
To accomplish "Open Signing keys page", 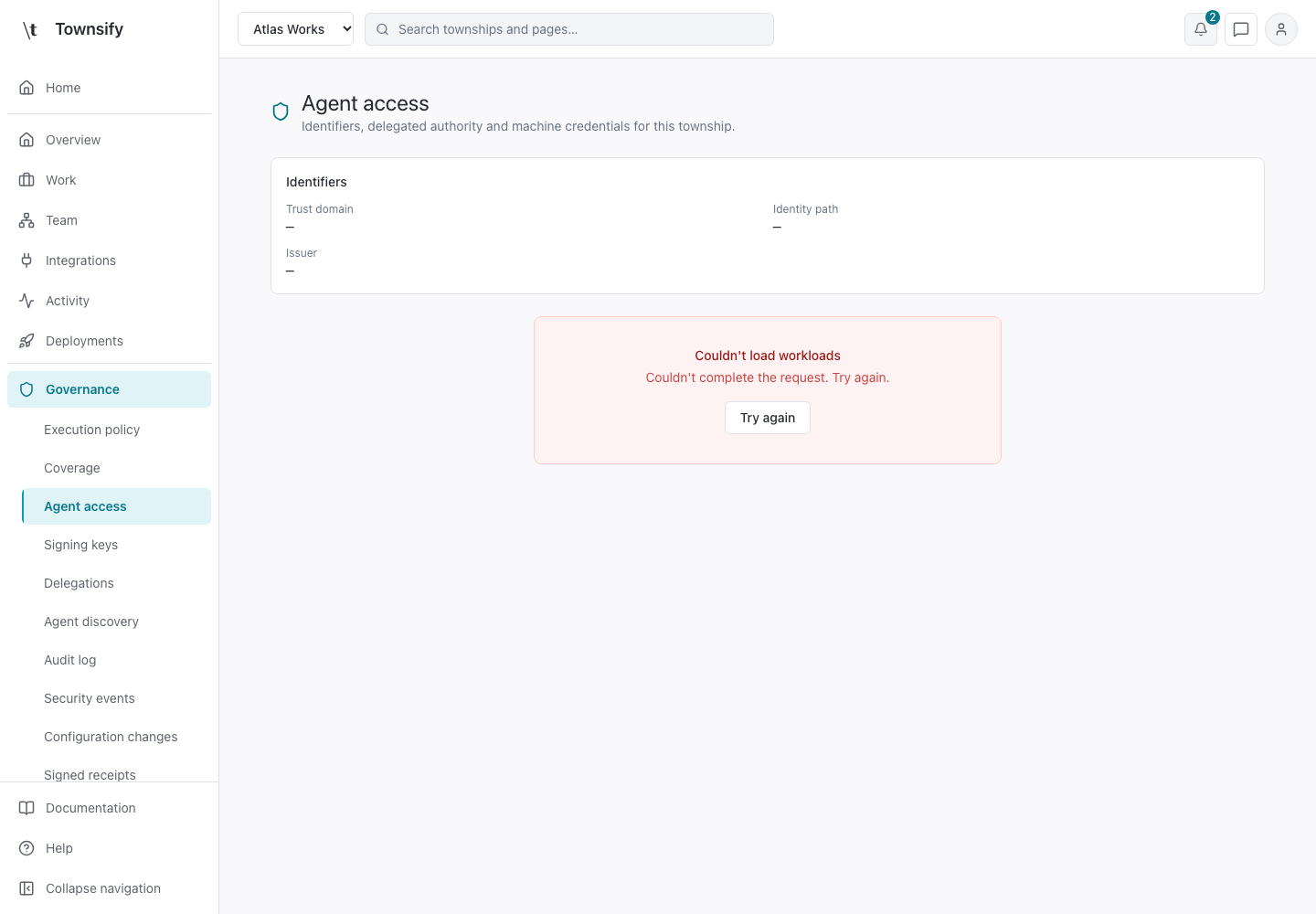I will pyautogui.click(x=116, y=545).
